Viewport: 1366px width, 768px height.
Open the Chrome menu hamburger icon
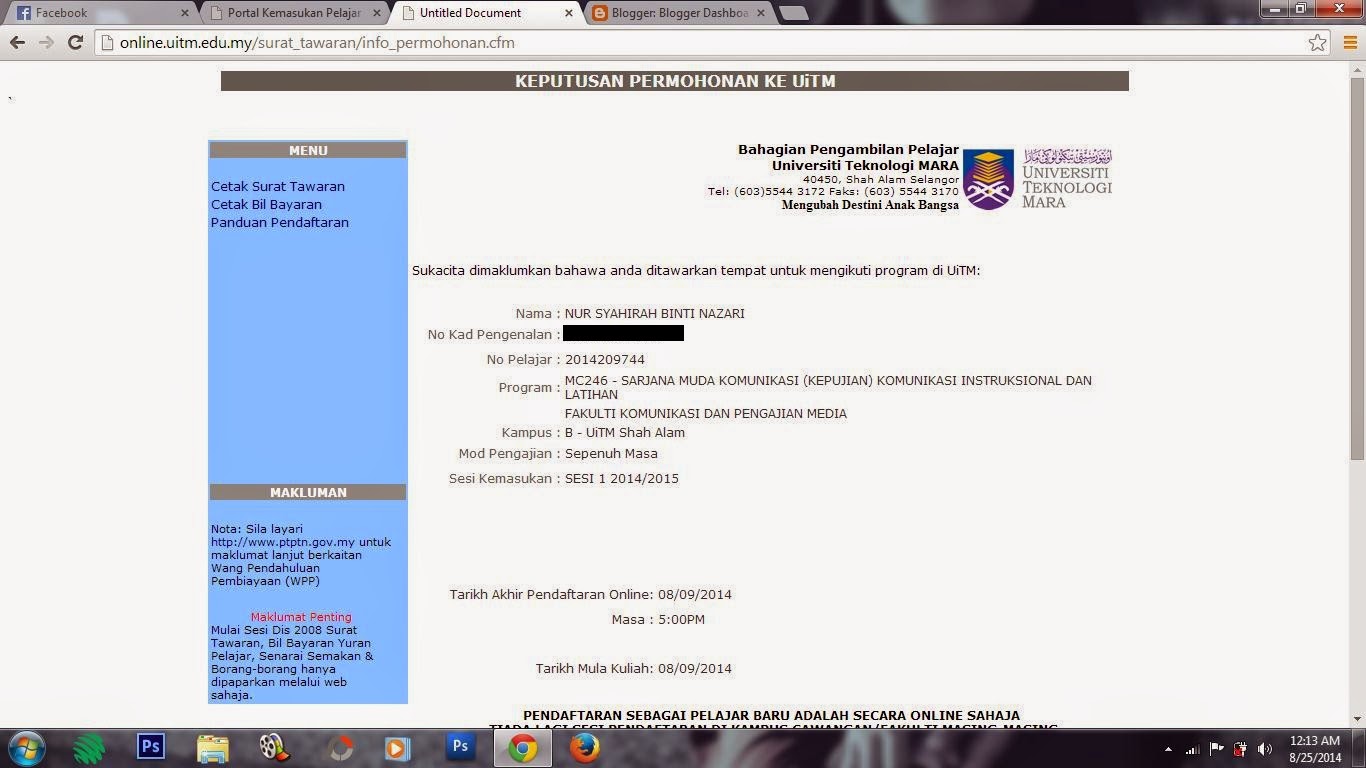1348,43
